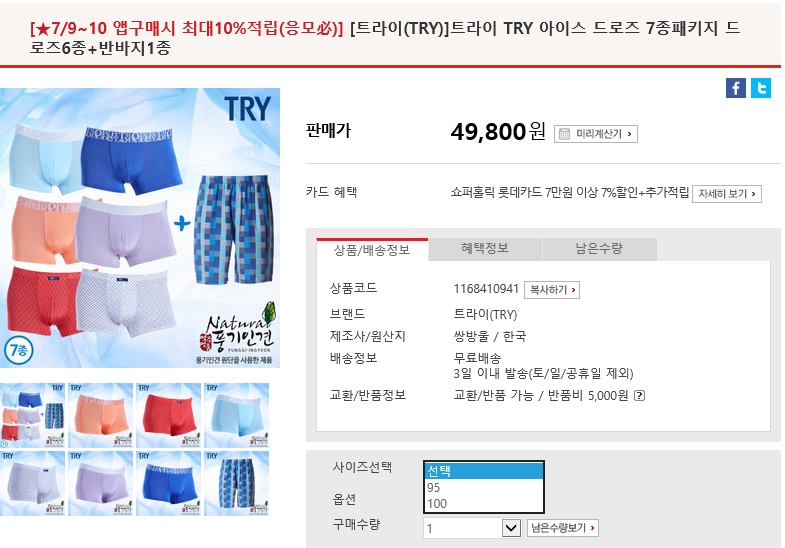View checkered blue shorts thumbnail

(x=237, y=483)
